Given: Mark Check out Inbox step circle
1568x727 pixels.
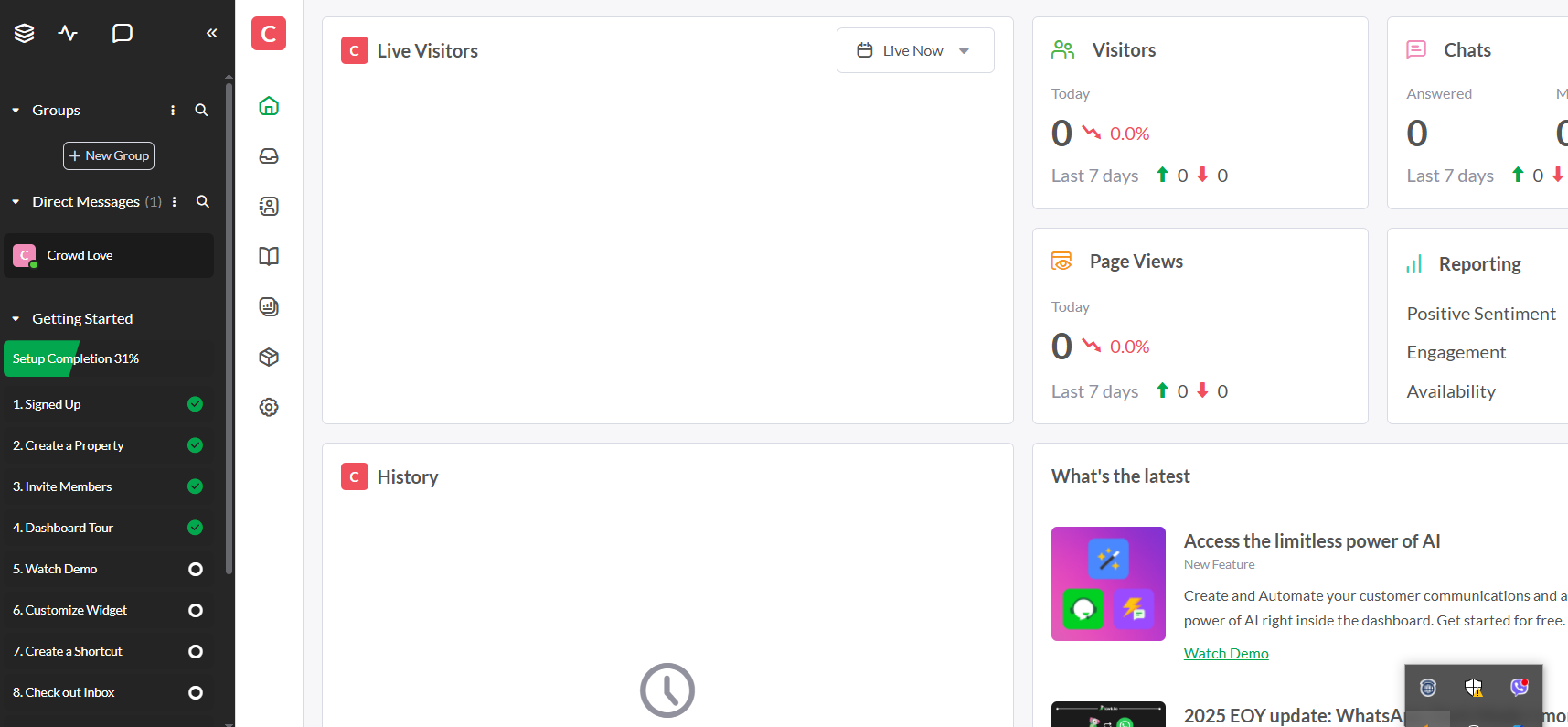Looking at the screenshot, I should click(195, 692).
